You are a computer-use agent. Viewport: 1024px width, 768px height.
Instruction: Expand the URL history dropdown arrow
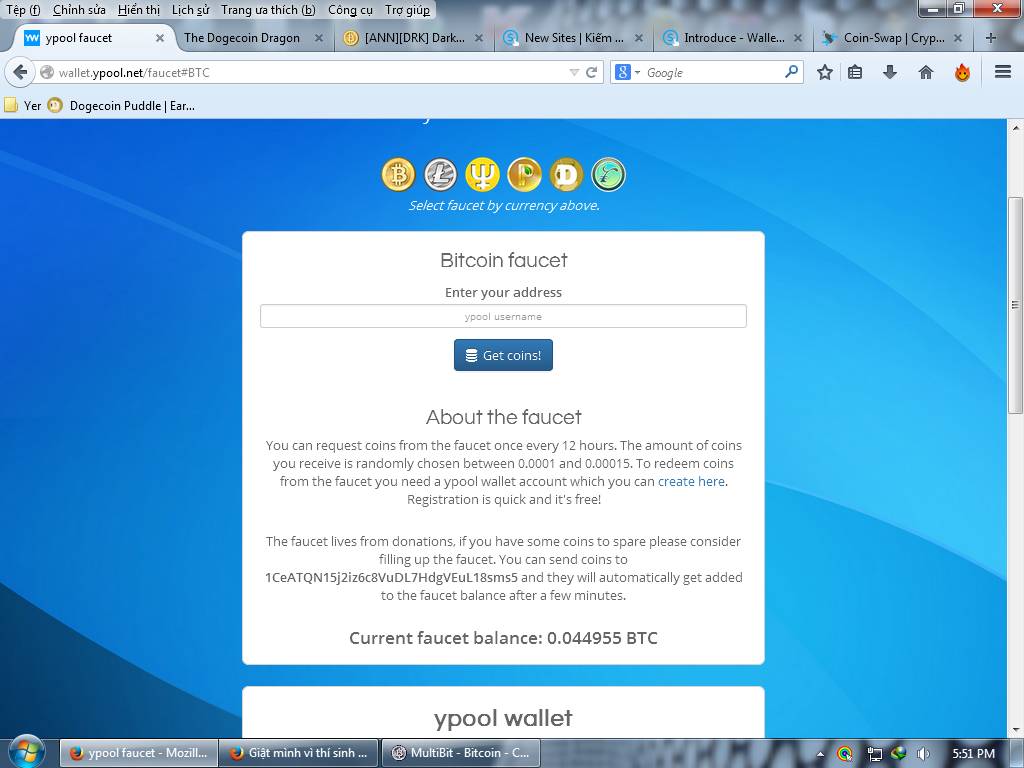[x=574, y=72]
